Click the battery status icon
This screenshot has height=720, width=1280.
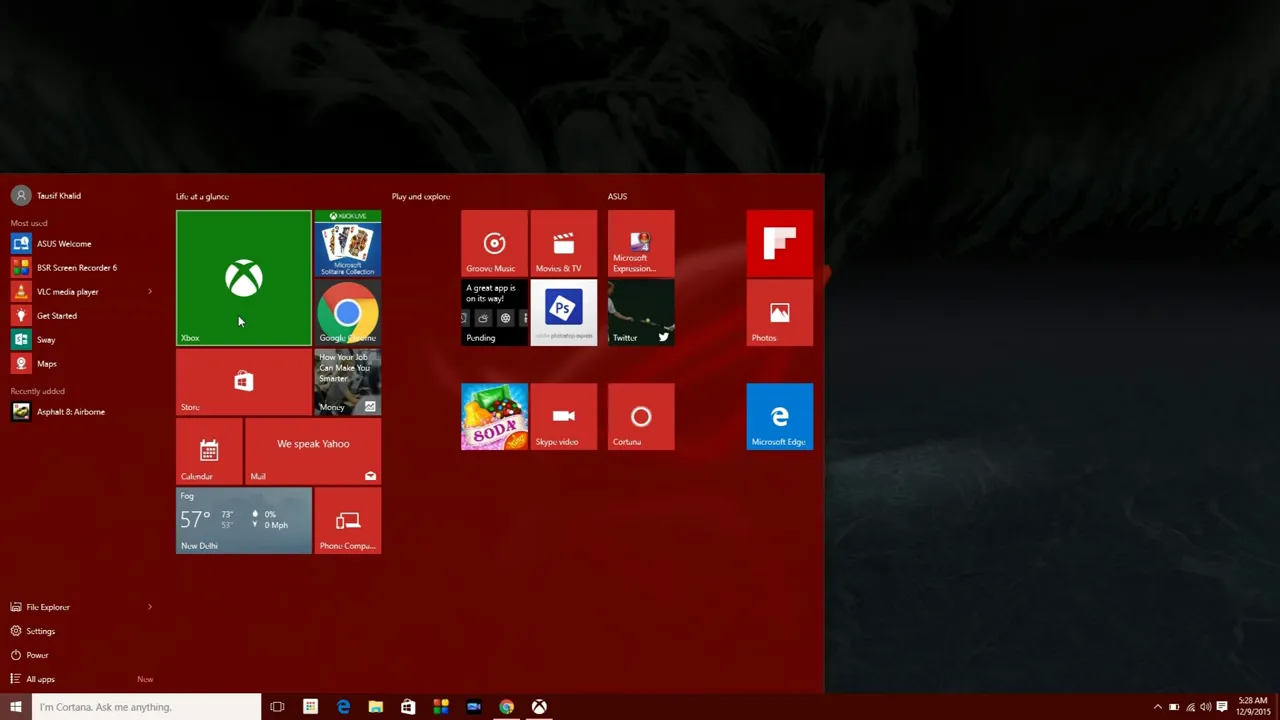(1174, 707)
